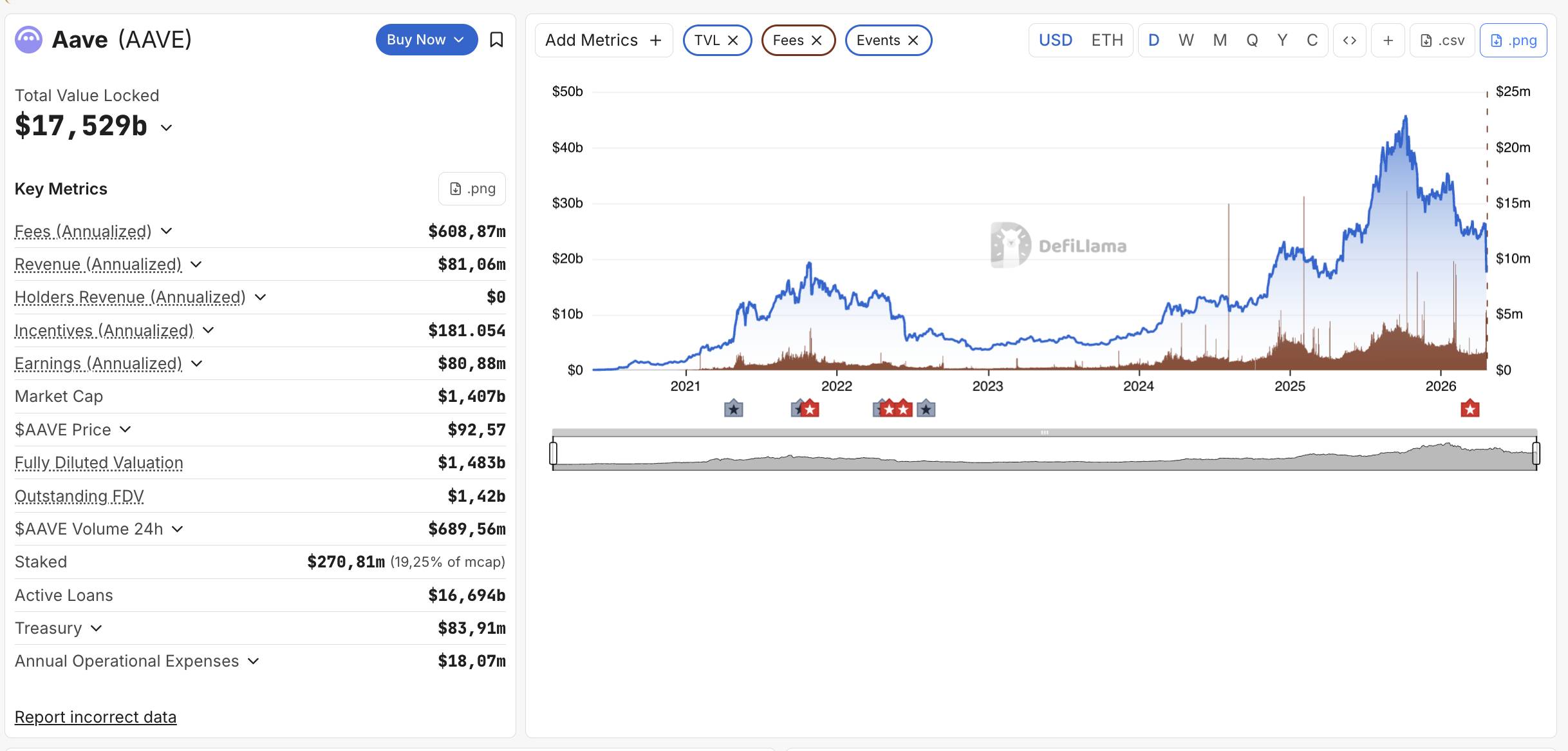
Task: Click the Aave logo icon
Action: coord(28,40)
